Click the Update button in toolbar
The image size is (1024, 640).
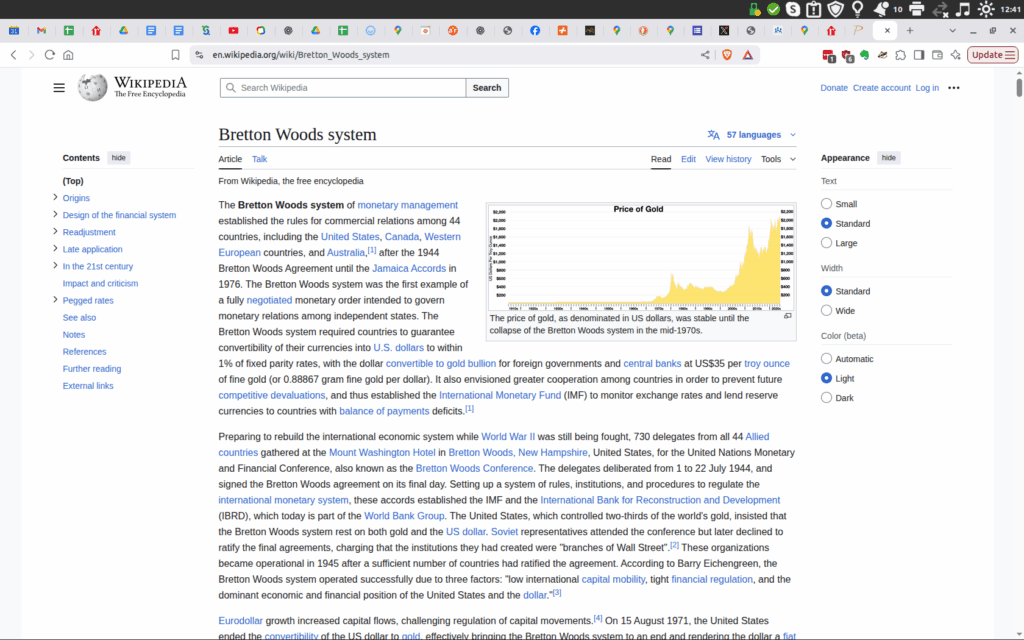993,55
